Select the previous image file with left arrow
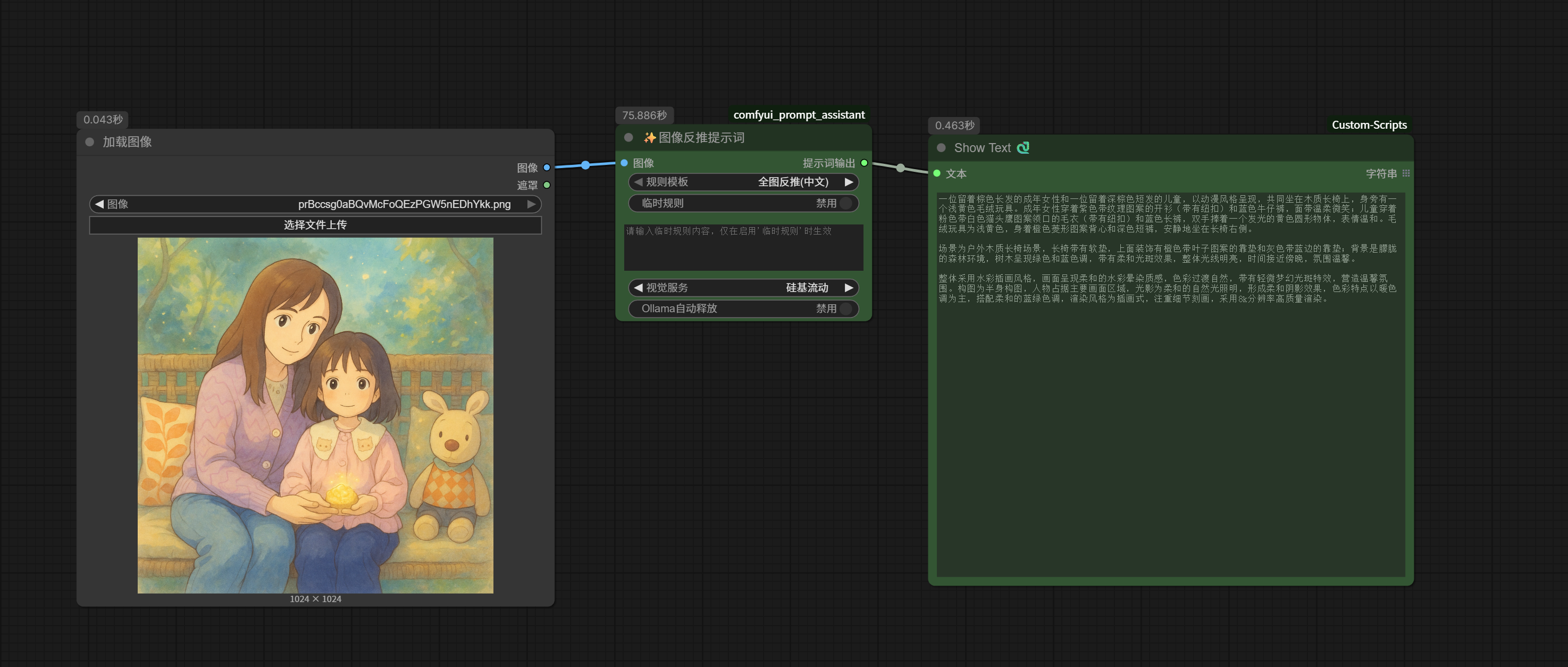Image resolution: width=1568 pixels, height=667 pixels. pos(99,204)
